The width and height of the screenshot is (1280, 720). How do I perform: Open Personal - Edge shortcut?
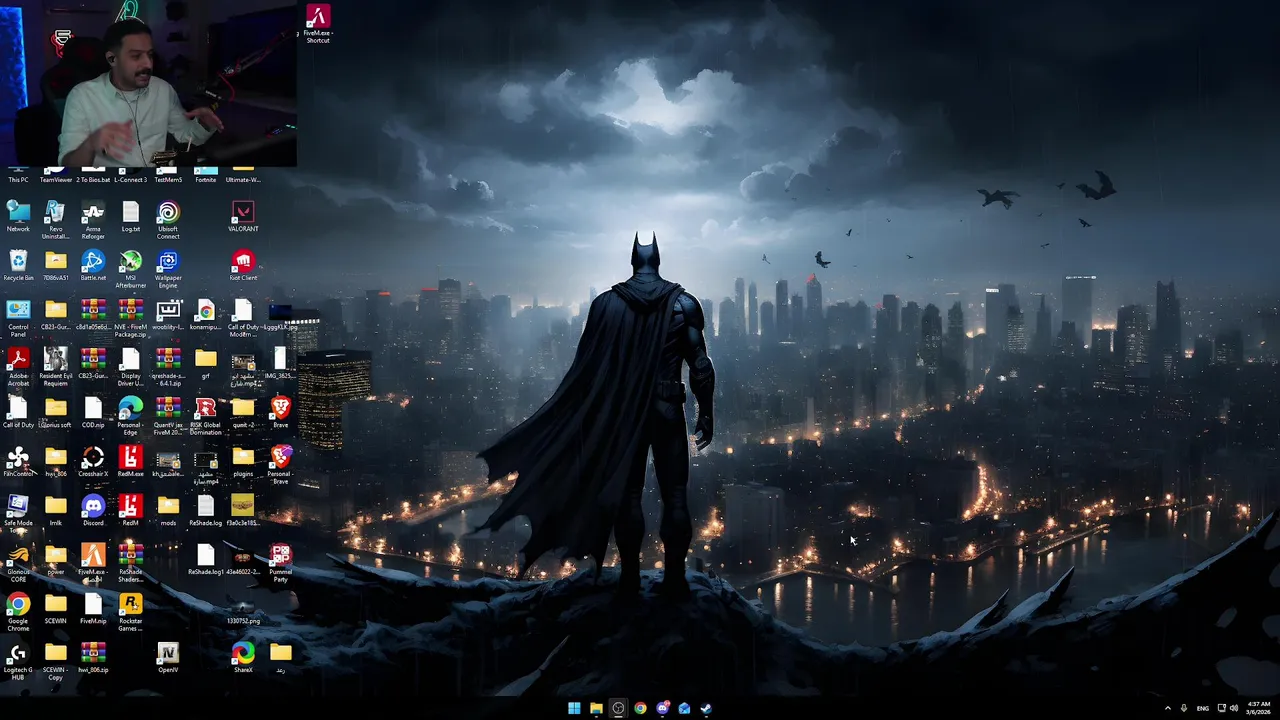point(131,416)
